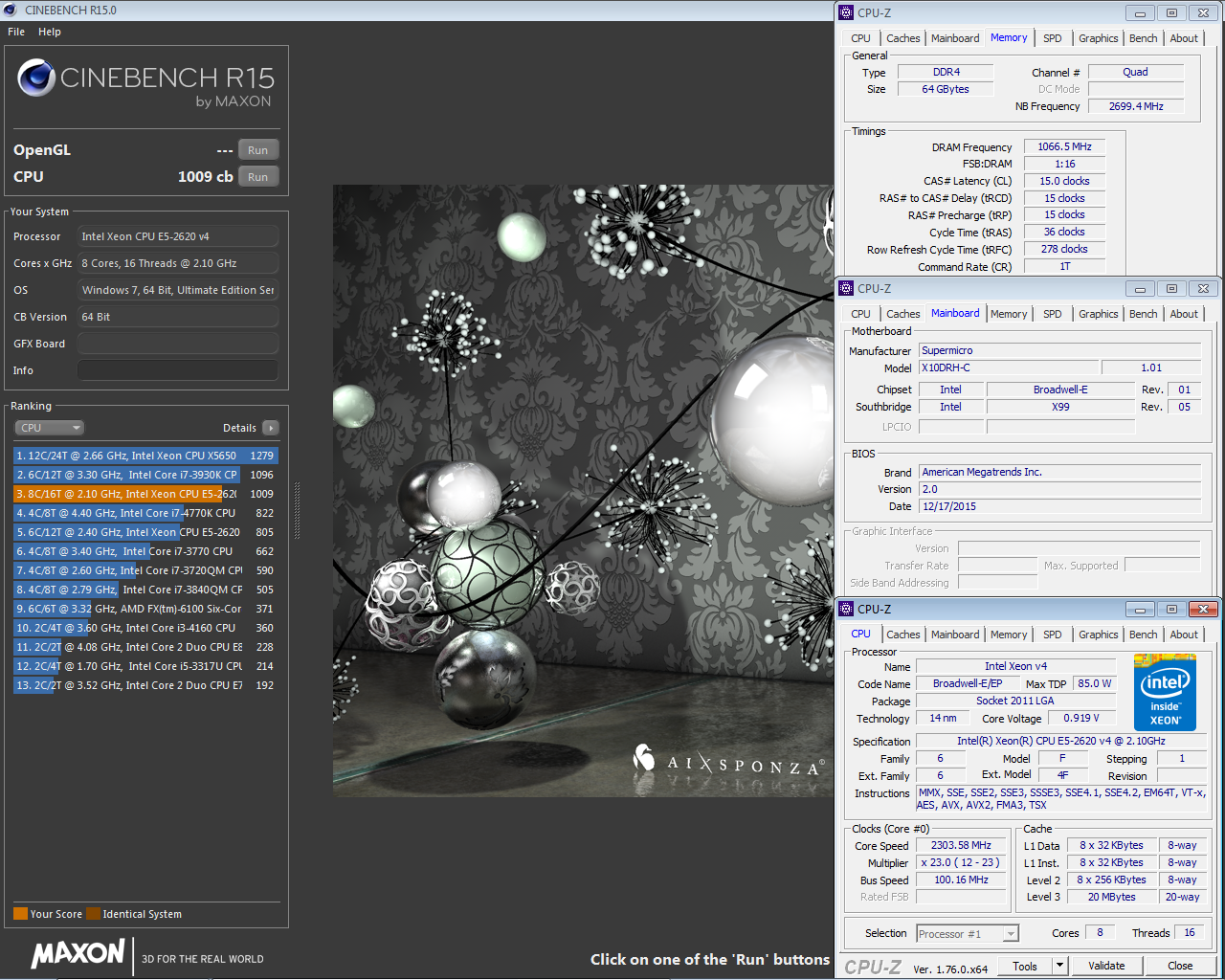Click the Info input field
Screen dimensions: 1225x980
click(x=178, y=370)
